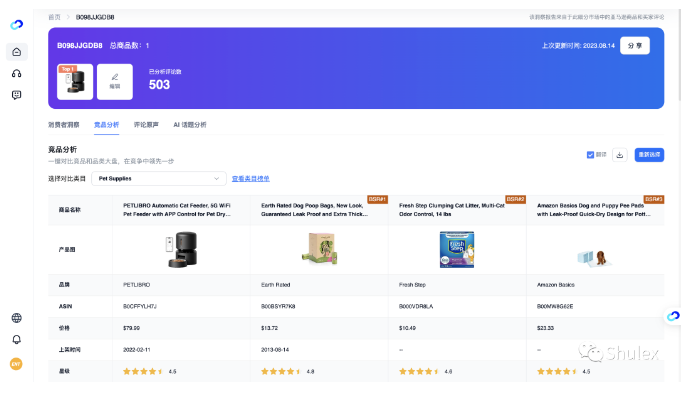Click the pencil edit tile in the banner

(x=115, y=82)
